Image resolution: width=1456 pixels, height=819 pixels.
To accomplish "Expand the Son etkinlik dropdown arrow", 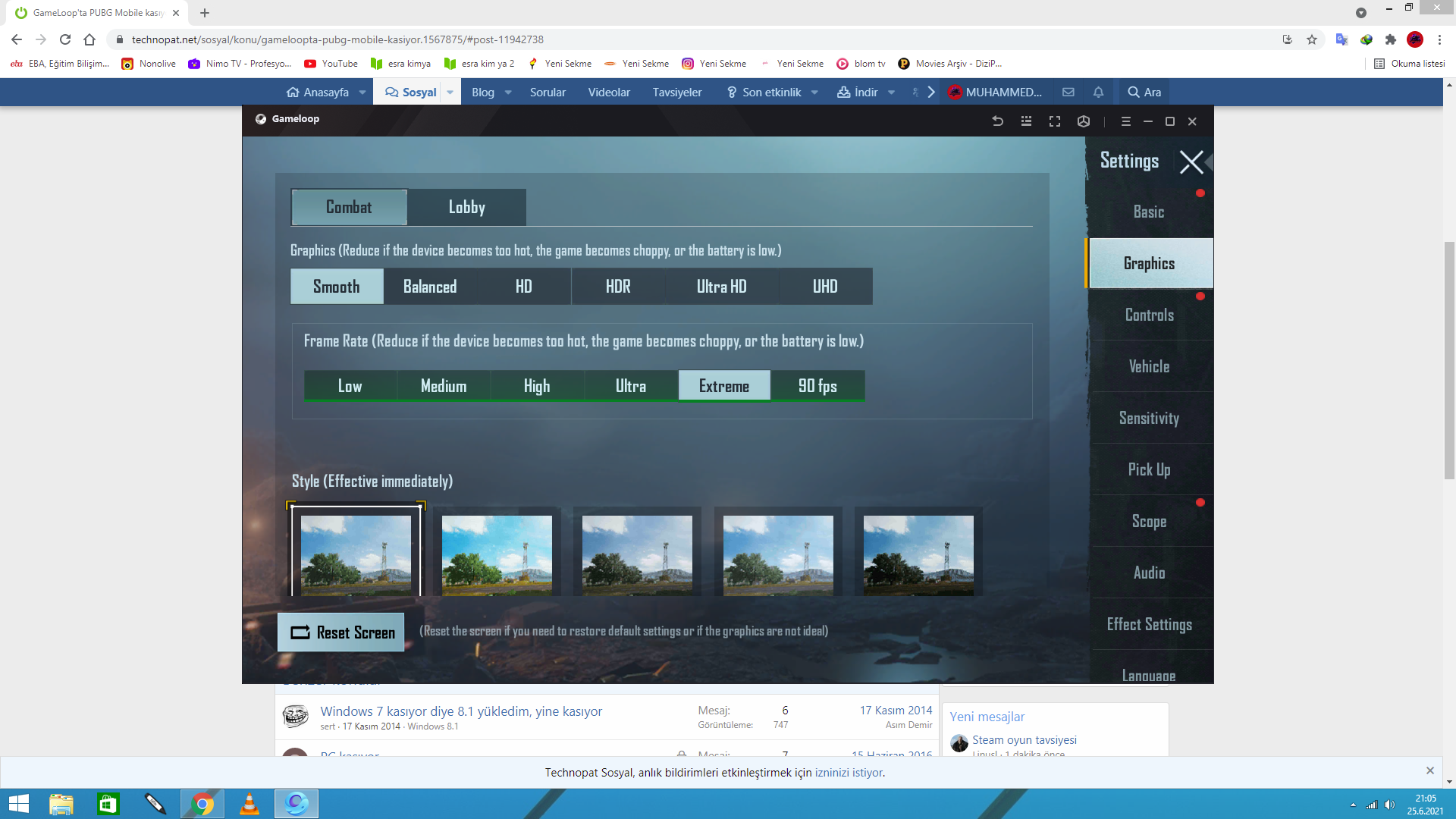I will pos(814,93).
